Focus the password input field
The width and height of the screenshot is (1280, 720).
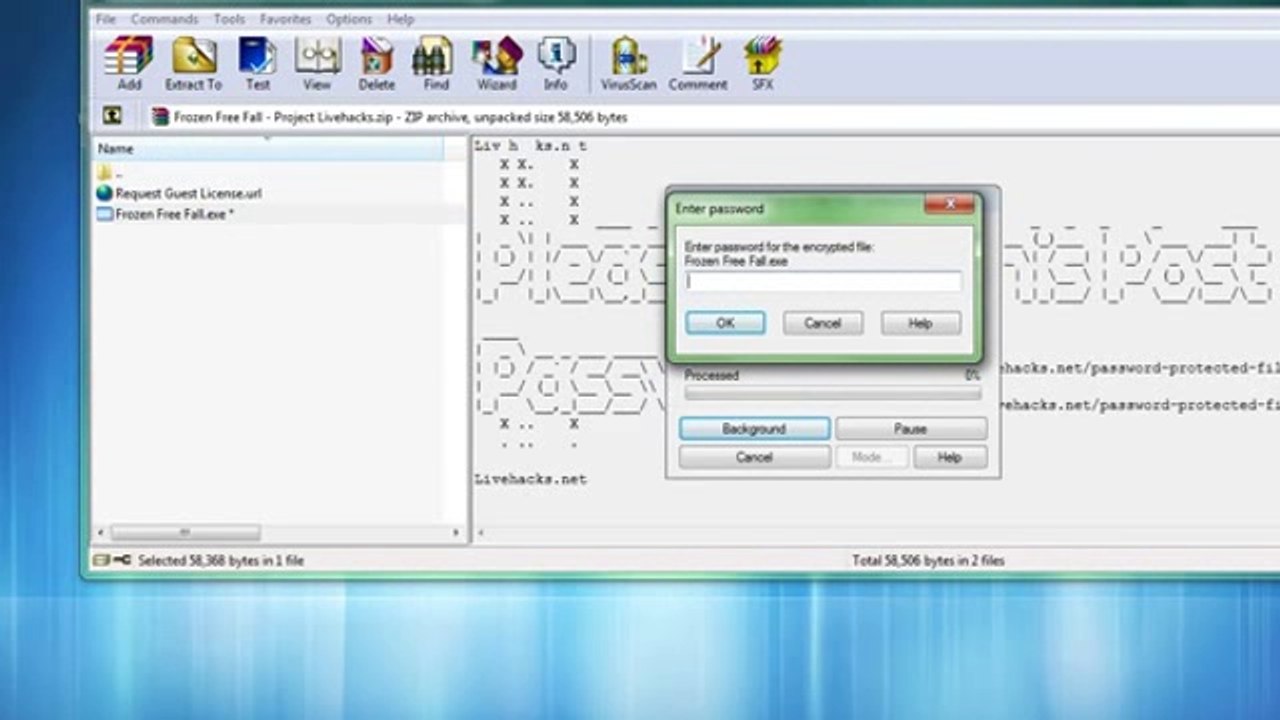pos(823,282)
